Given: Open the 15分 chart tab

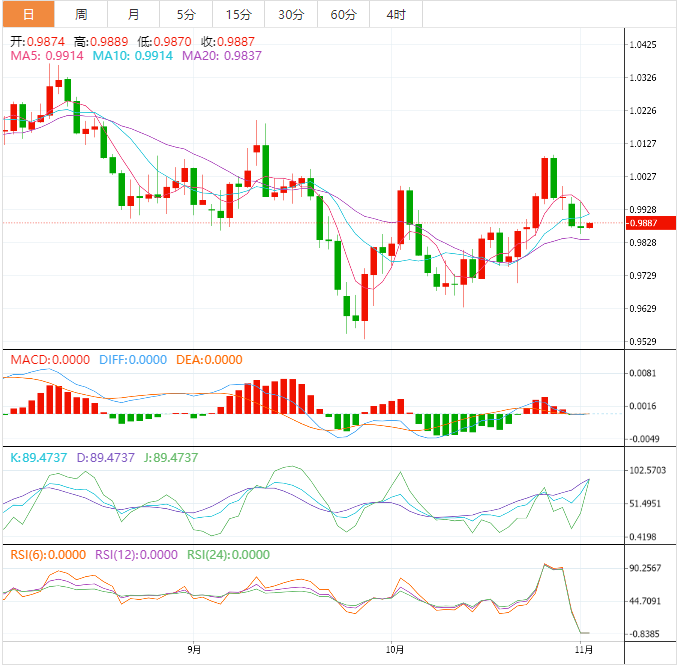Looking at the screenshot, I should tap(239, 14).
